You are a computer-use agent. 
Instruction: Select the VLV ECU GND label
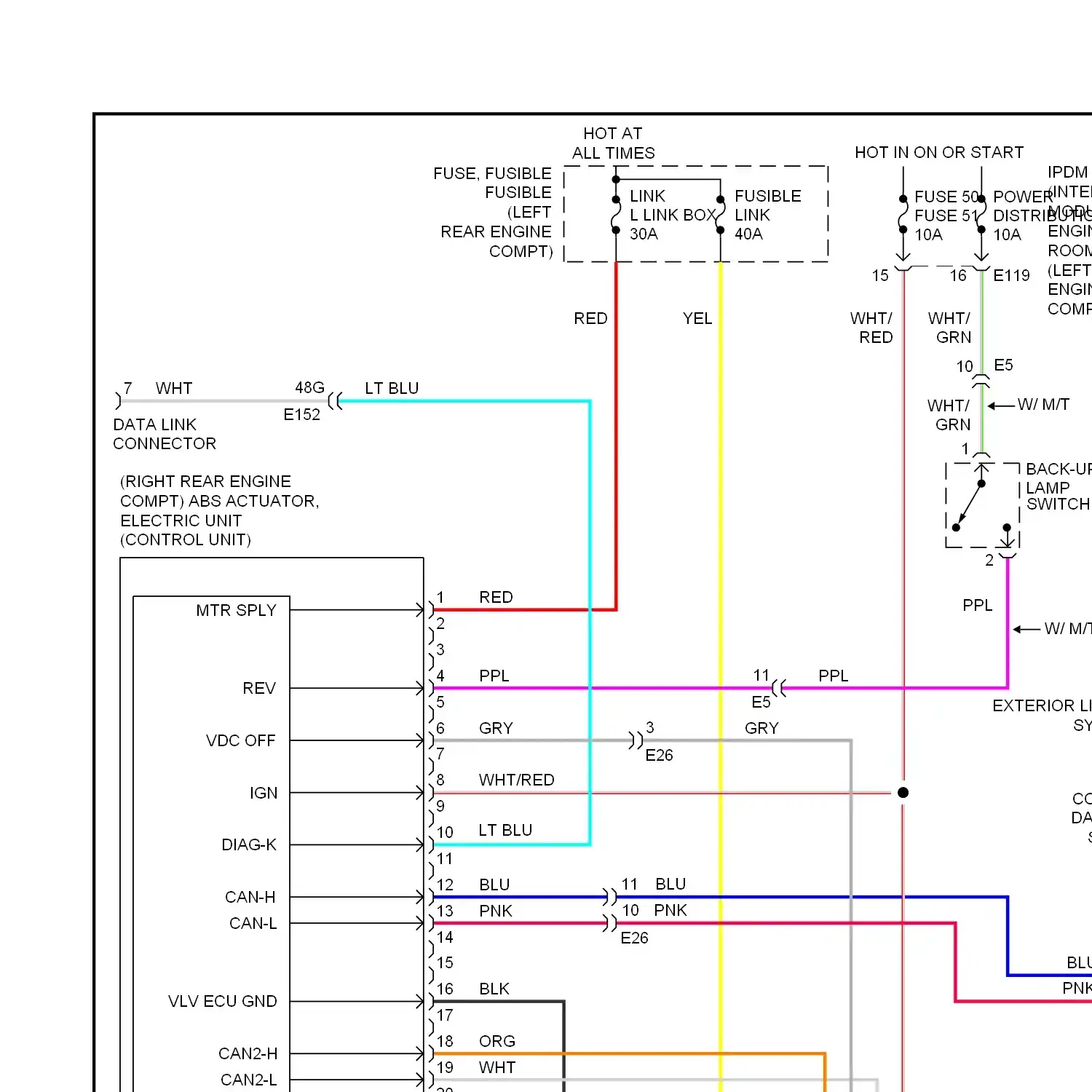[223, 1001]
